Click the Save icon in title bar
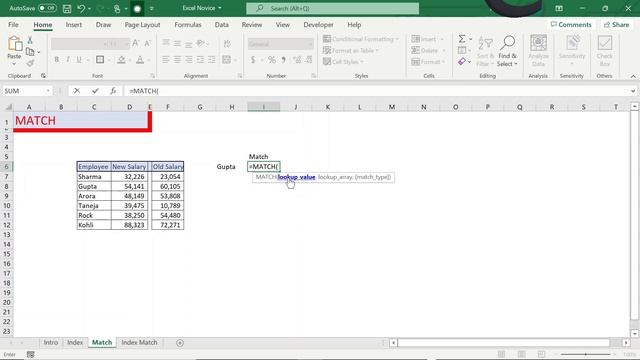The width and height of the screenshot is (640, 360). (67, 8)
